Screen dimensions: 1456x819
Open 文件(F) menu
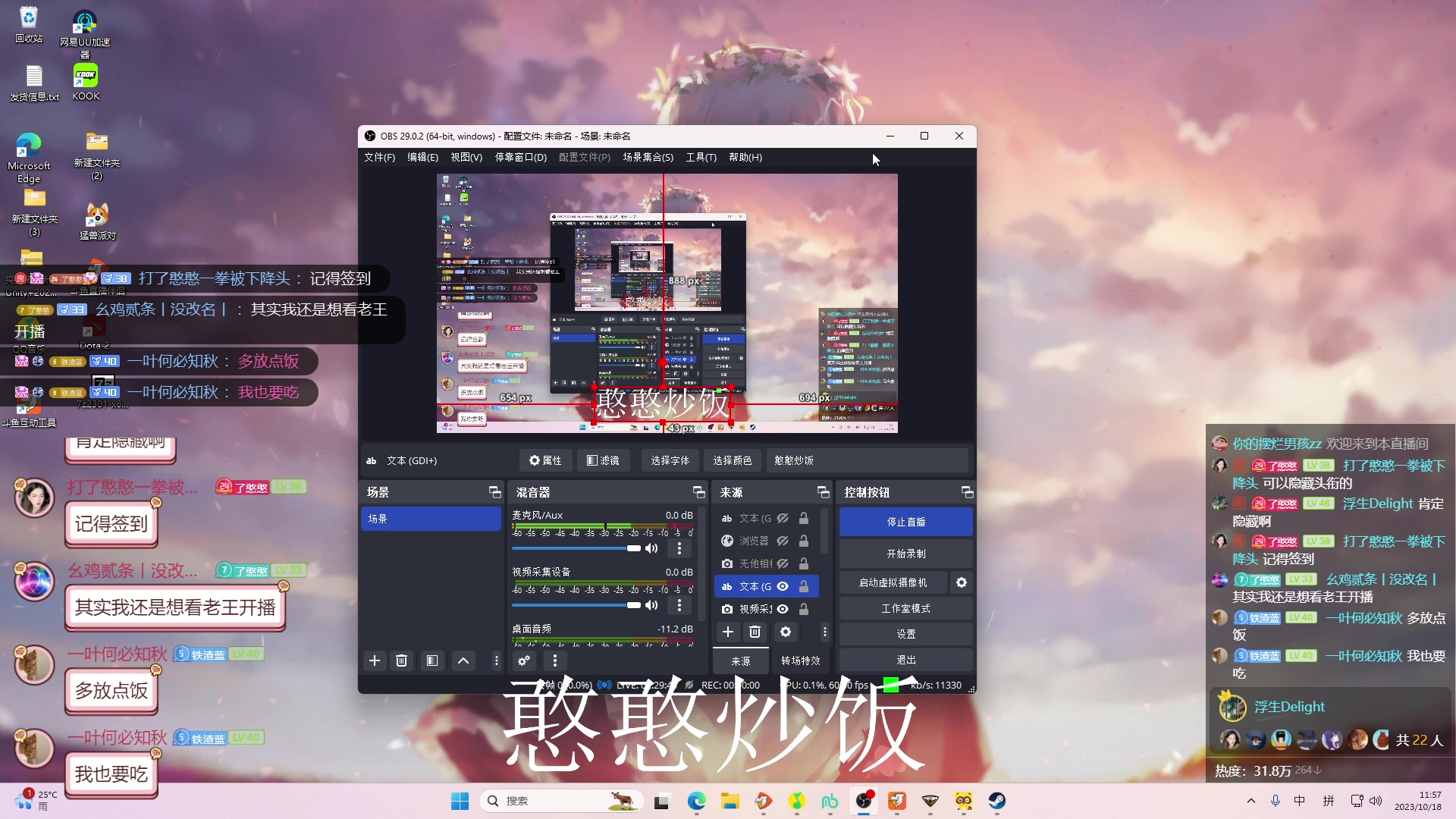click(380, 157)
